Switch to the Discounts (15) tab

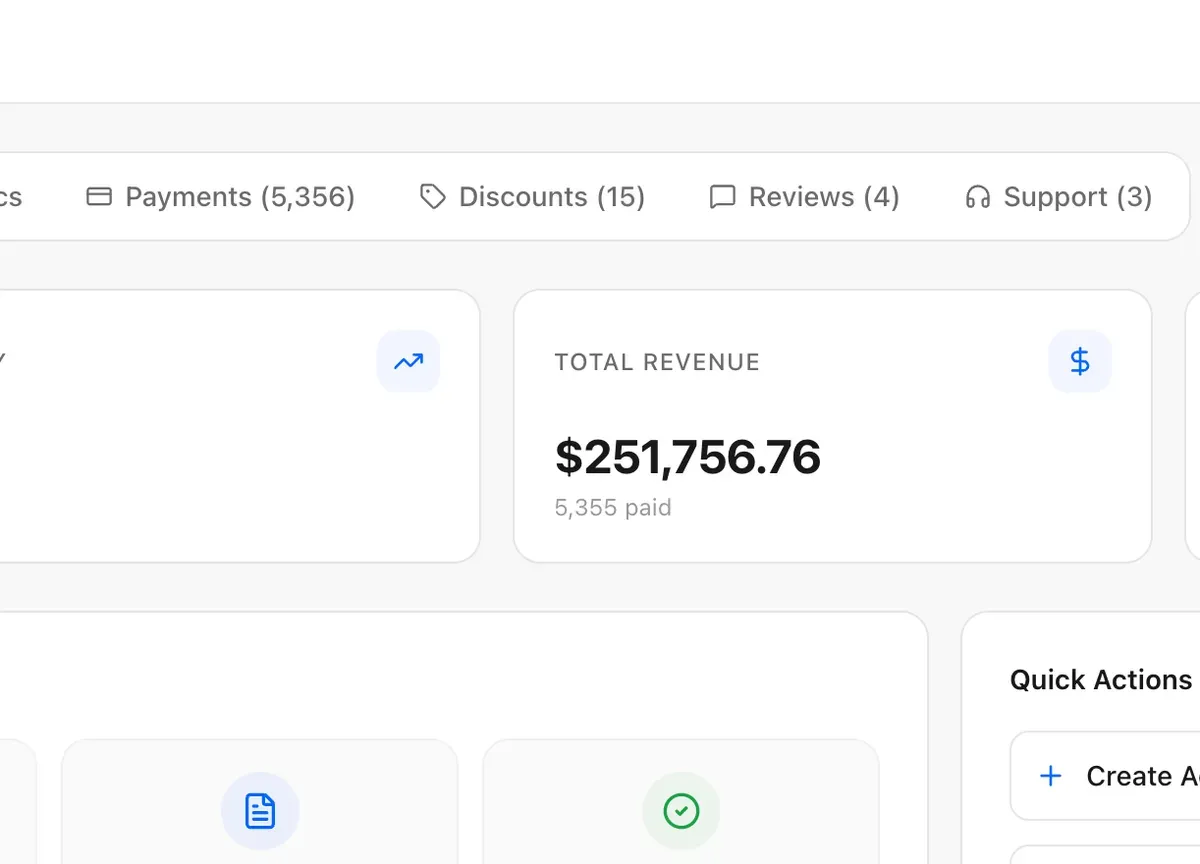tap(532, 197)
